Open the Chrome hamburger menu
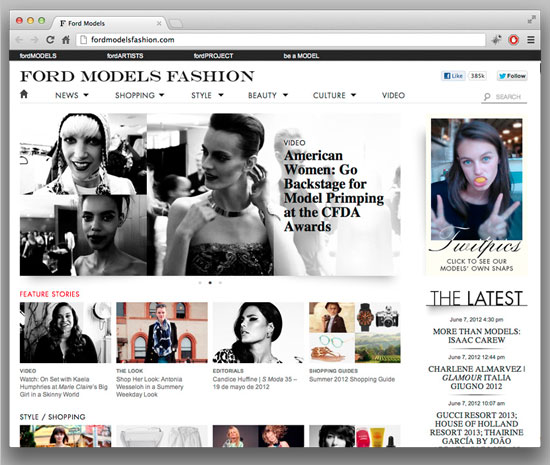The image size is (550, 465). tap(531, 40)
